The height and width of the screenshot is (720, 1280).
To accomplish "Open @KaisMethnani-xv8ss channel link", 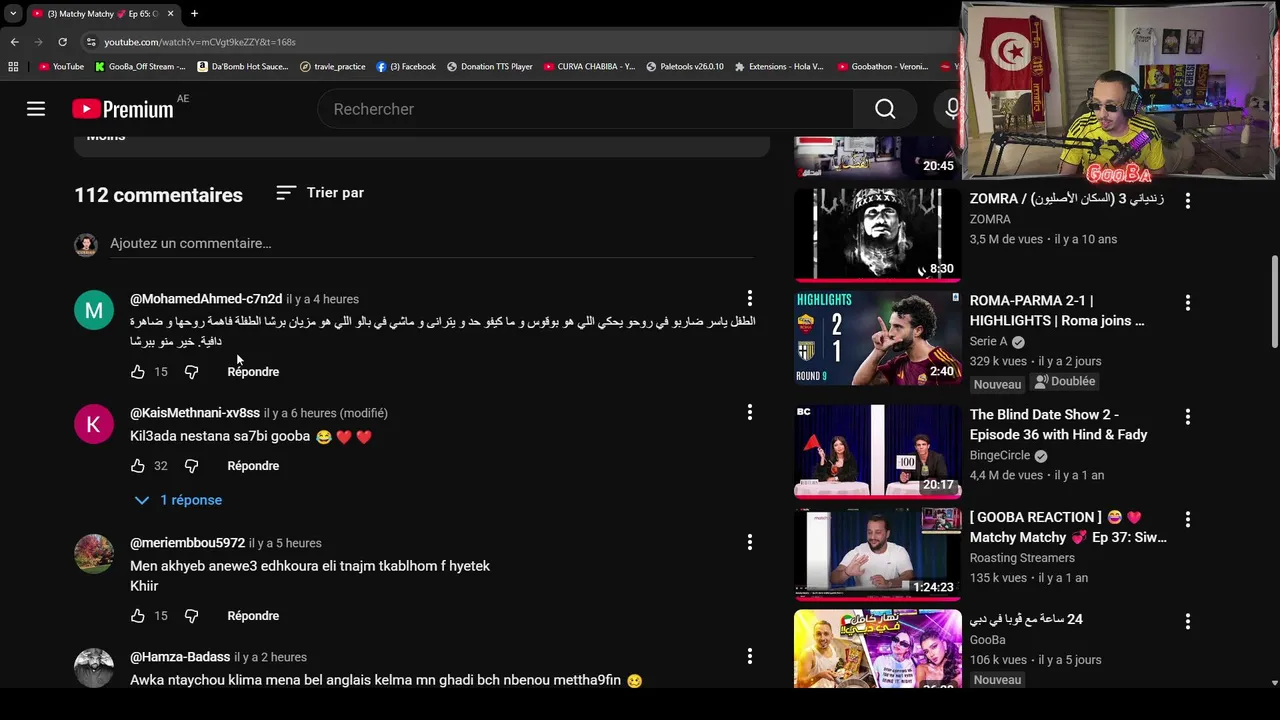I will coord(195,413).
